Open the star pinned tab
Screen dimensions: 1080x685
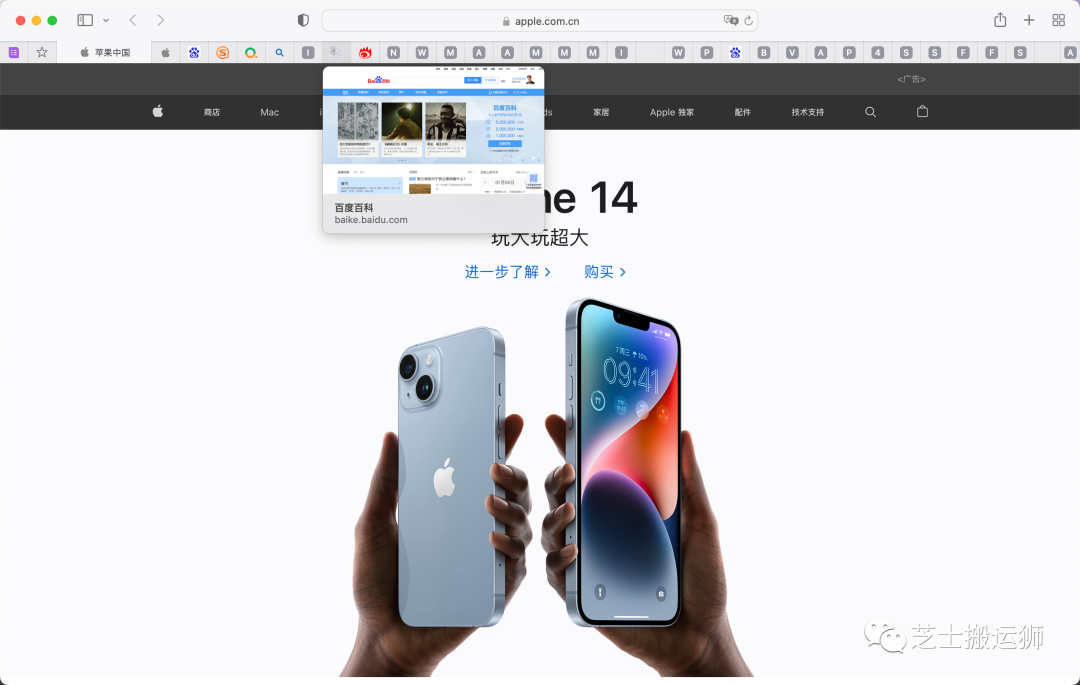pyautogui.click(x=42, y=52)
